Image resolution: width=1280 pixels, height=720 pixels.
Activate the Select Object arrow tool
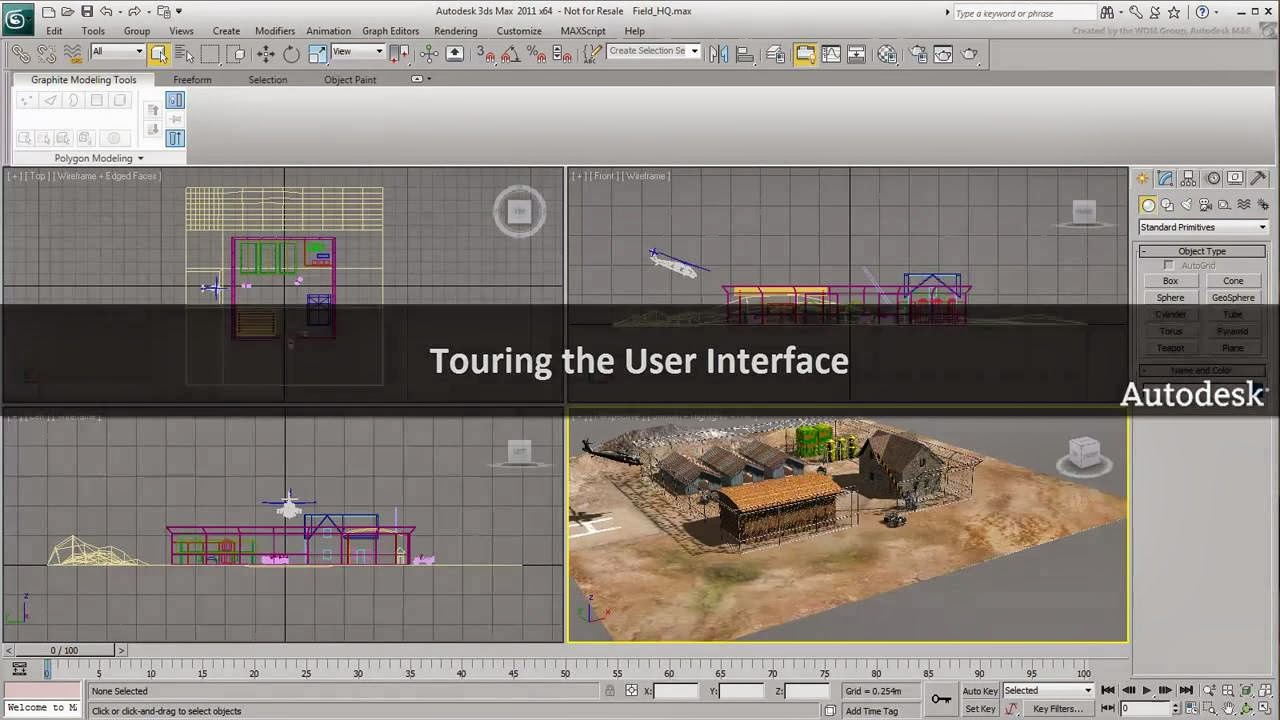160,53
